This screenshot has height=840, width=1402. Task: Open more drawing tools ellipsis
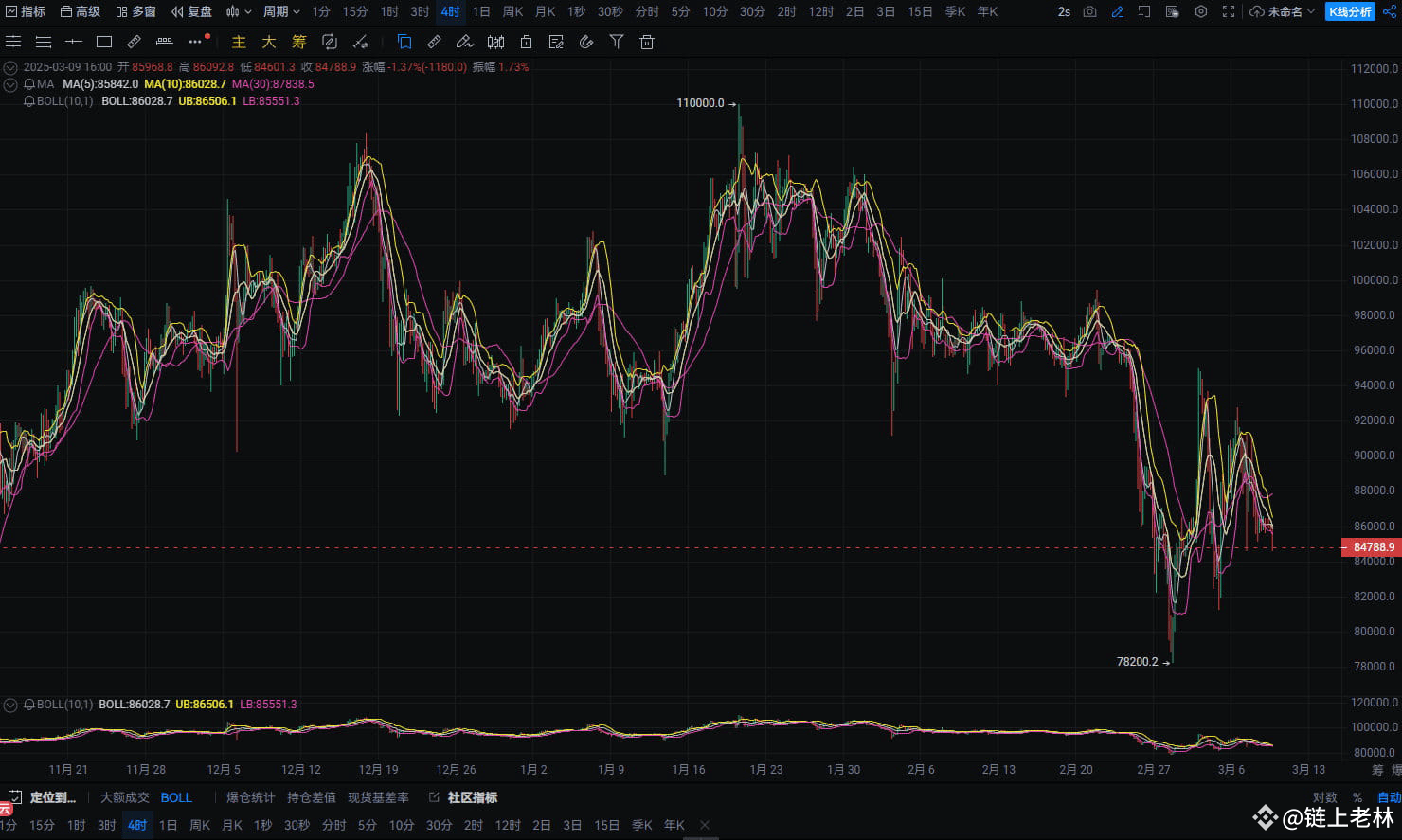tap(195, 42)
